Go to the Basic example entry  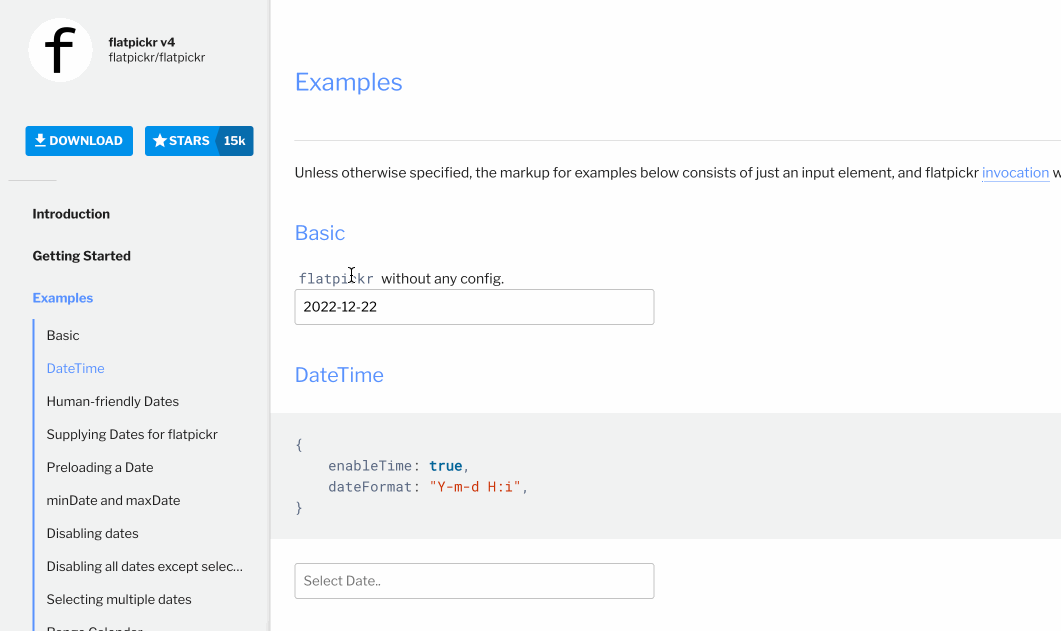[62, 335]
